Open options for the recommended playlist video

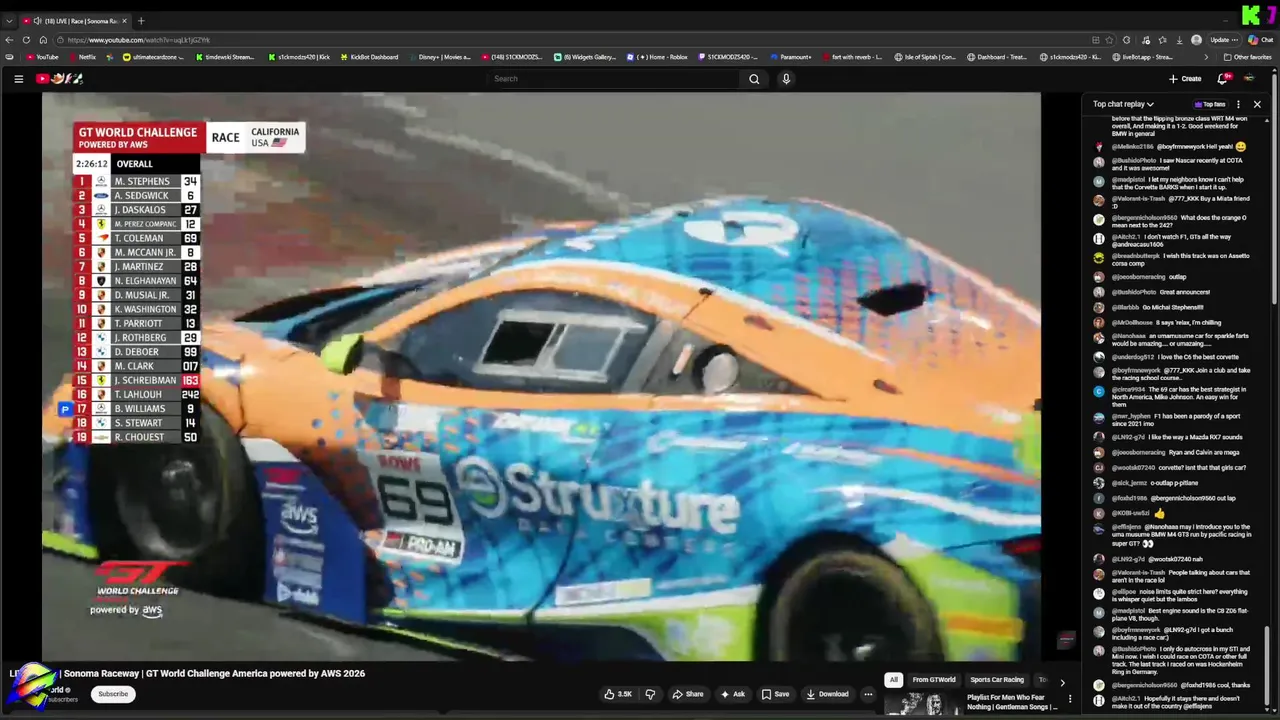tap(1070, 700)
